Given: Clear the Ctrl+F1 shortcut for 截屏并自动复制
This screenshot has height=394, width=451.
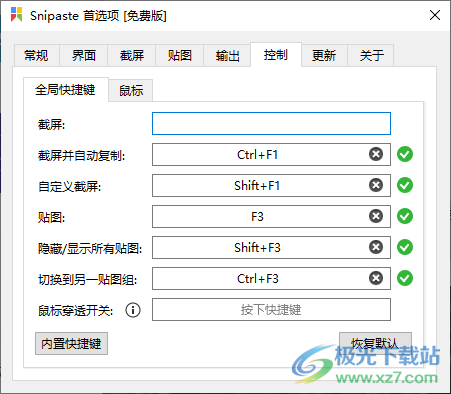Looking at the screenshot, I should click(376, 154).
